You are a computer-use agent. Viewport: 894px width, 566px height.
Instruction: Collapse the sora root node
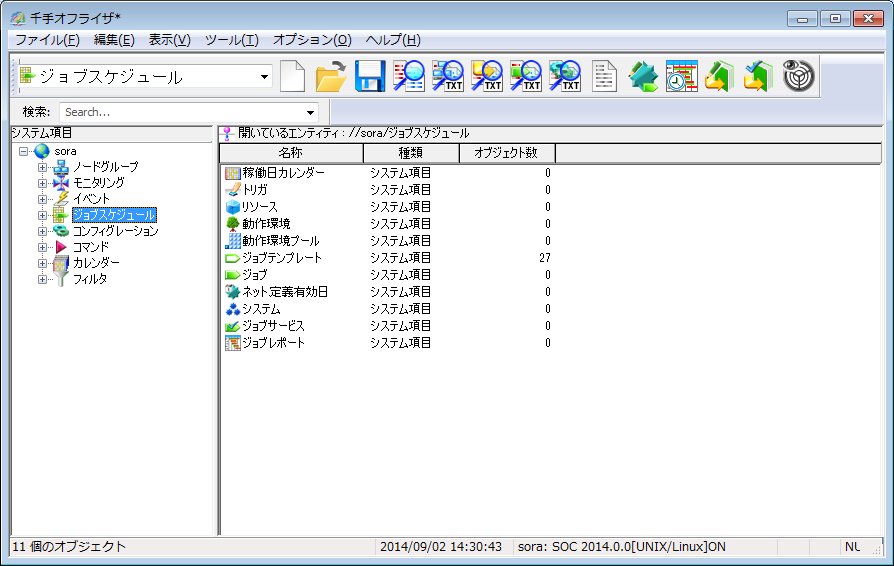click(23, 151)
